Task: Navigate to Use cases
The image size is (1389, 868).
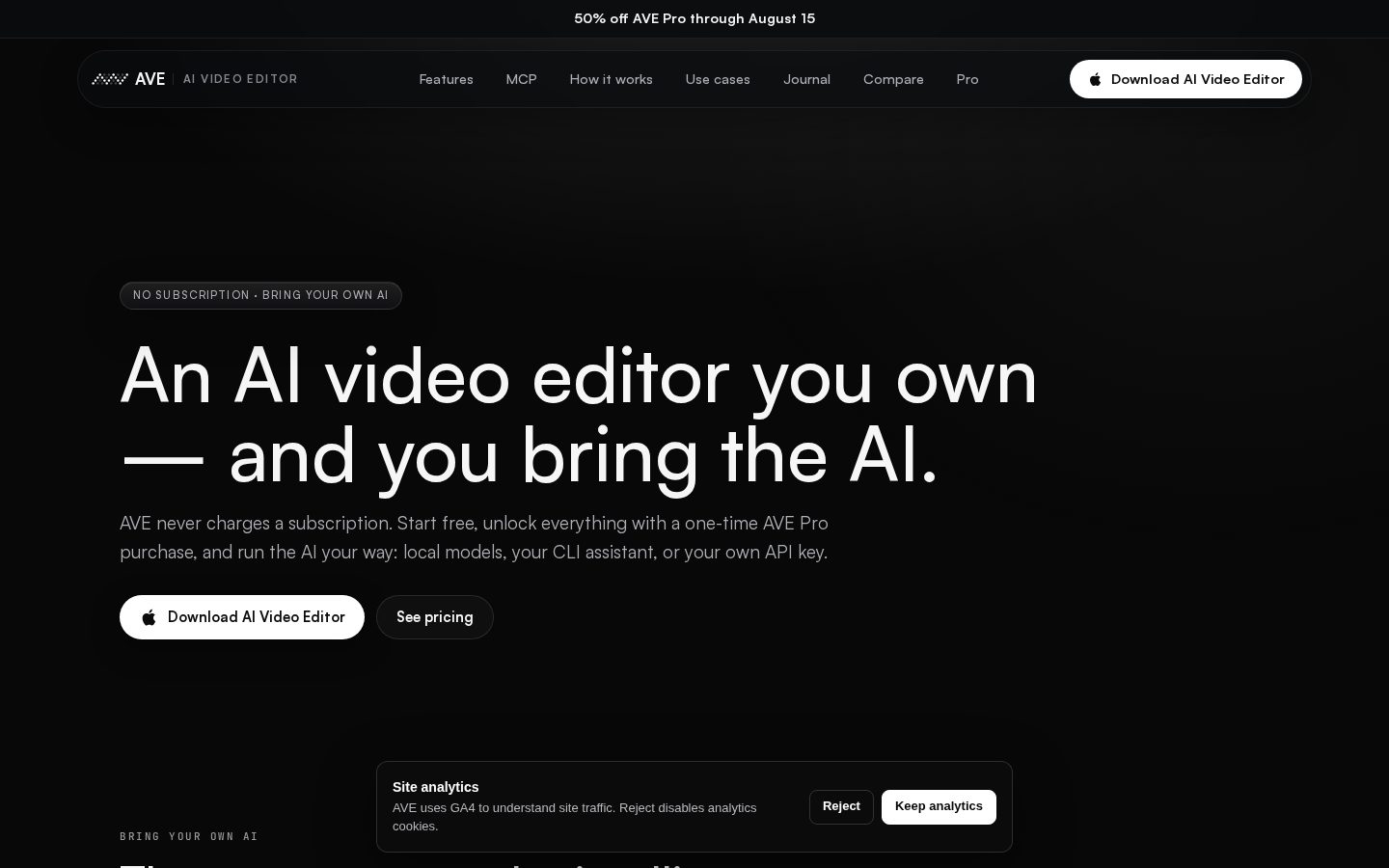Action: (718, 79)
